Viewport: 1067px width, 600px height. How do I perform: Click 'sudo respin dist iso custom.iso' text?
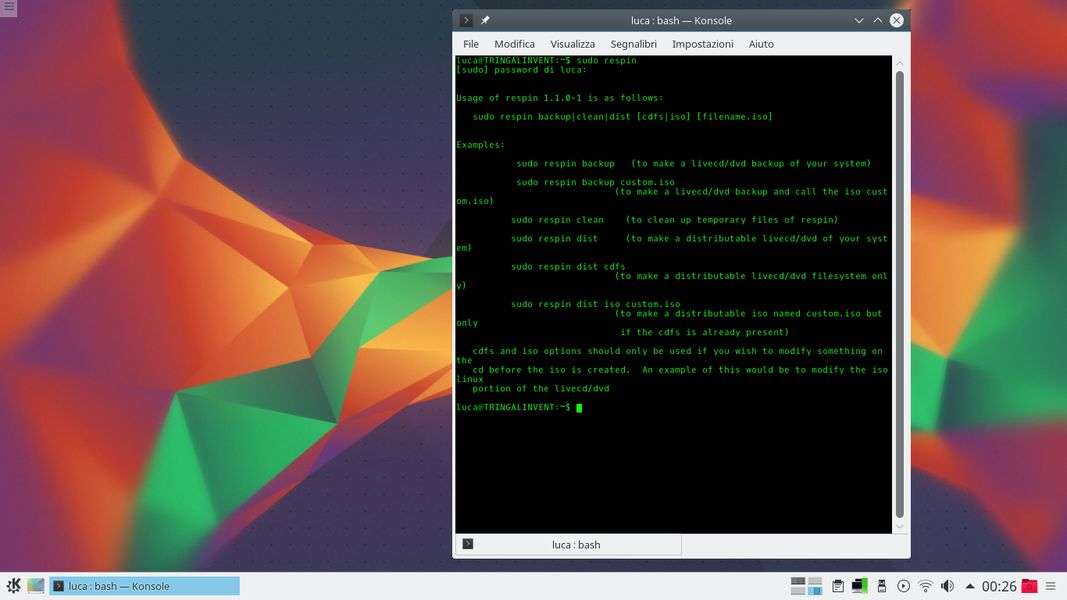(x=595, y=304)
